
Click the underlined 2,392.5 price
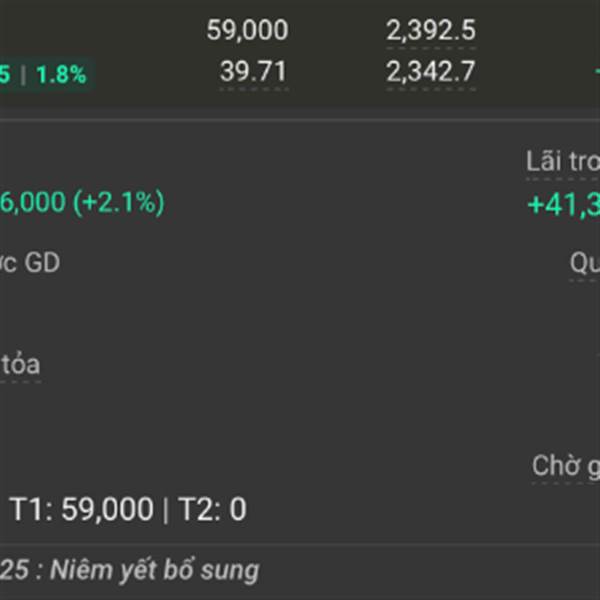pyautogui.click(x=431, y=30)
